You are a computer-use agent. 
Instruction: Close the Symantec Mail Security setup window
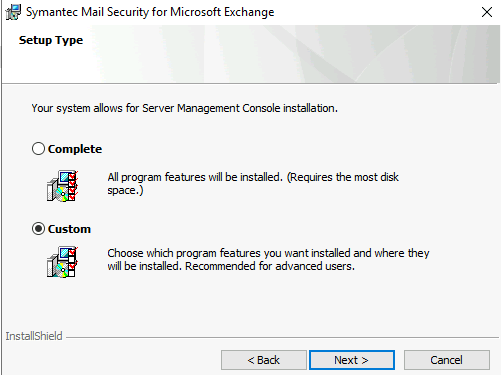(487, 12)
